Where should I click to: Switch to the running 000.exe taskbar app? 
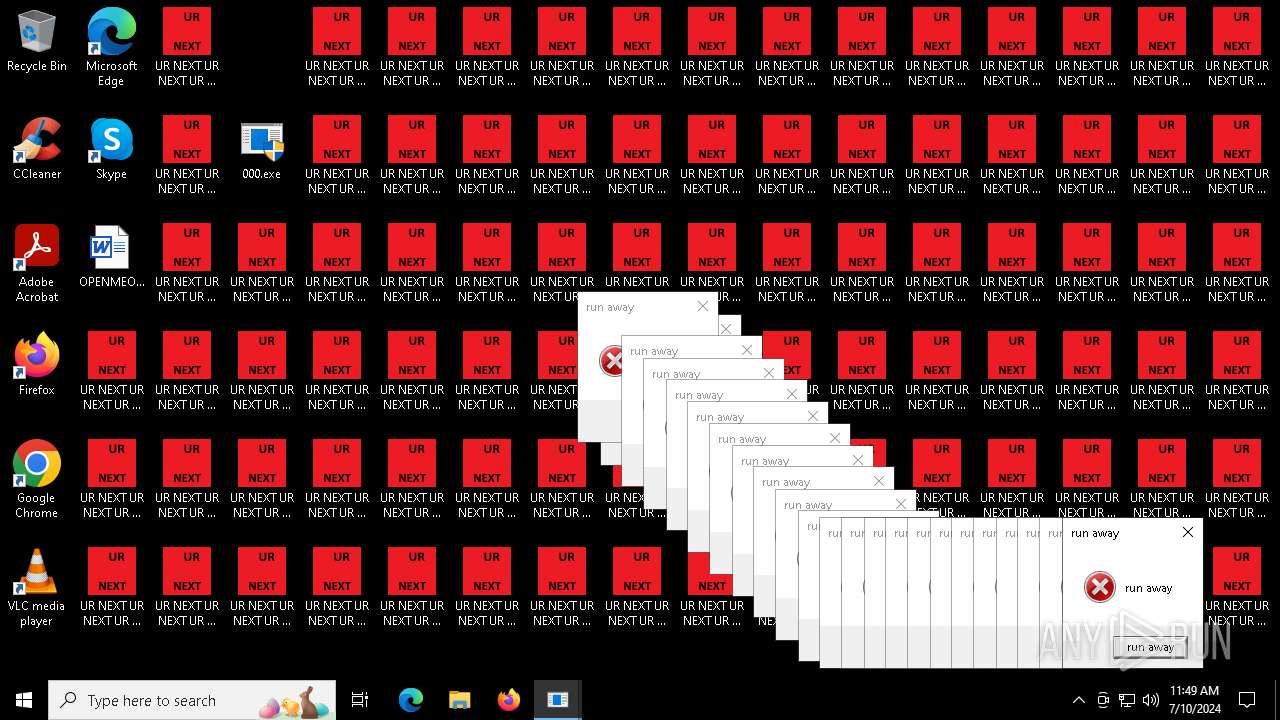point(558,700)
